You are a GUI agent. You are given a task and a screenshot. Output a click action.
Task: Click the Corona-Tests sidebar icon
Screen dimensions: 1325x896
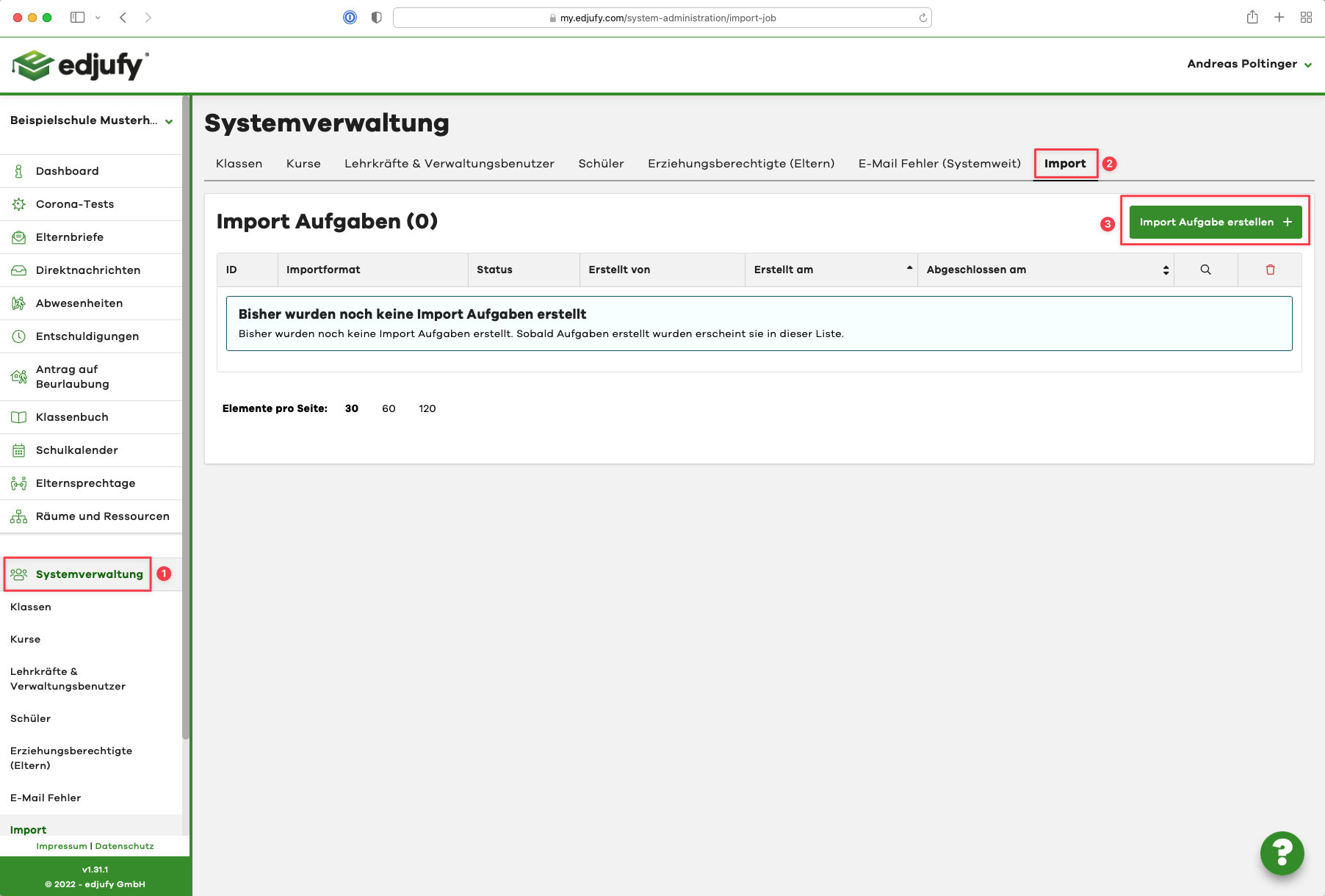(19, 204)
